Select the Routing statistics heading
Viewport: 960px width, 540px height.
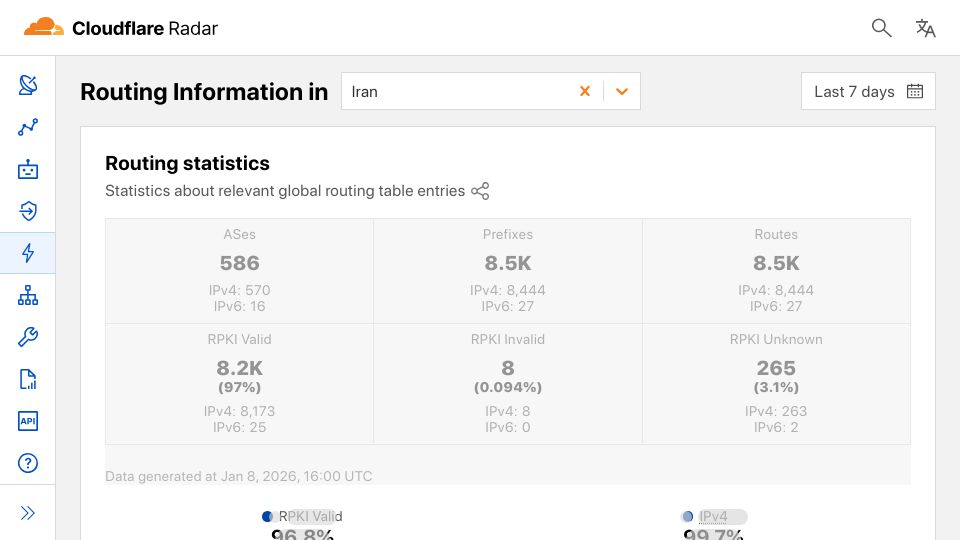click(187, 163)
